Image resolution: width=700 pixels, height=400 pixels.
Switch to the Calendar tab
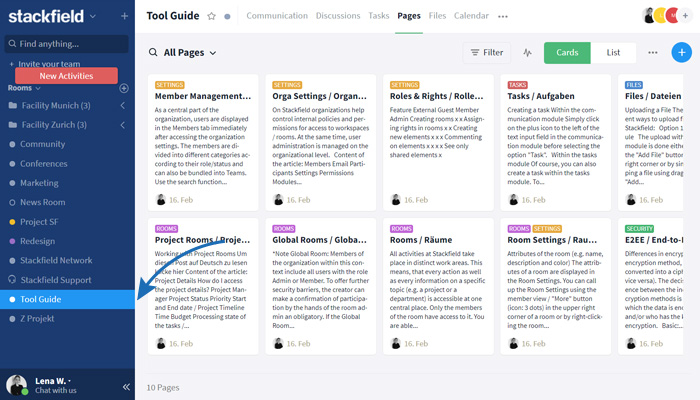click(471, 16)
